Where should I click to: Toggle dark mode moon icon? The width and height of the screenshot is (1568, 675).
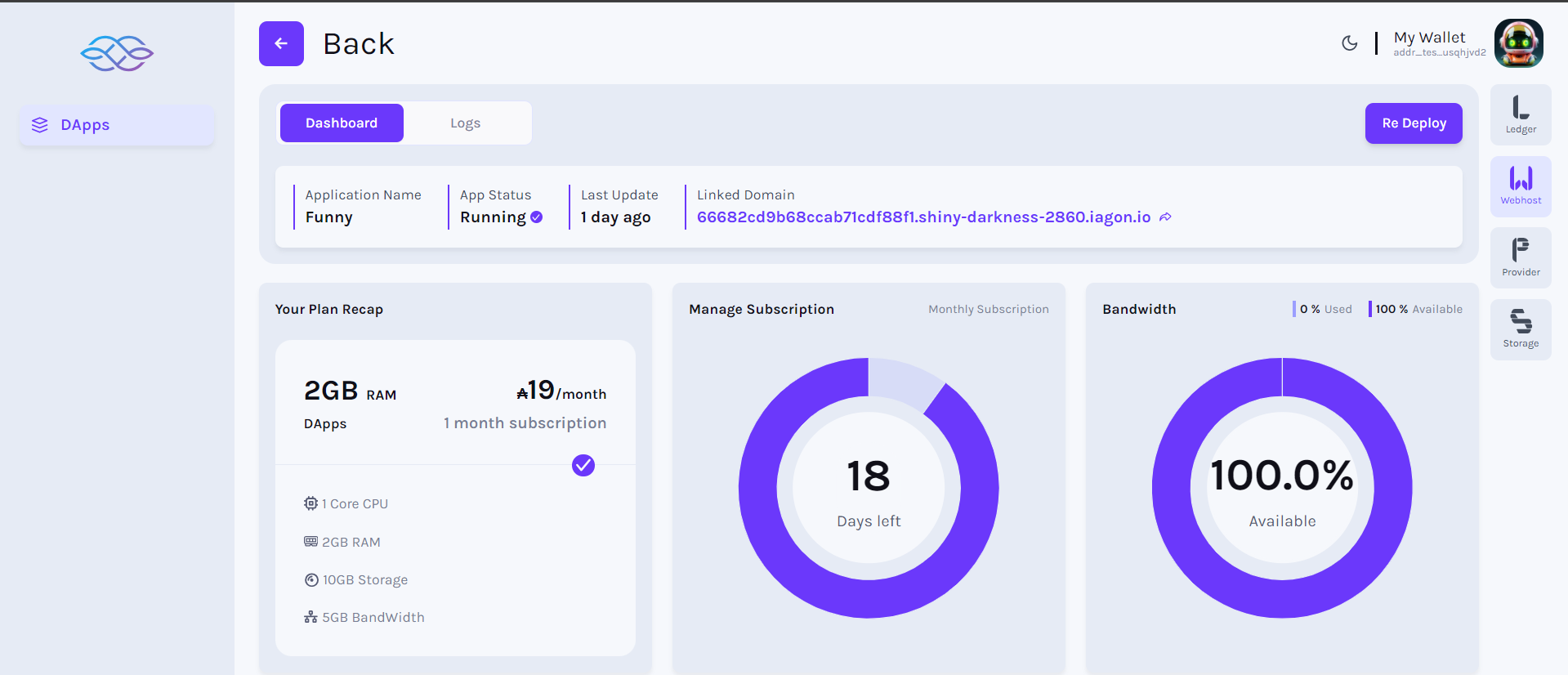(1349, 43)
